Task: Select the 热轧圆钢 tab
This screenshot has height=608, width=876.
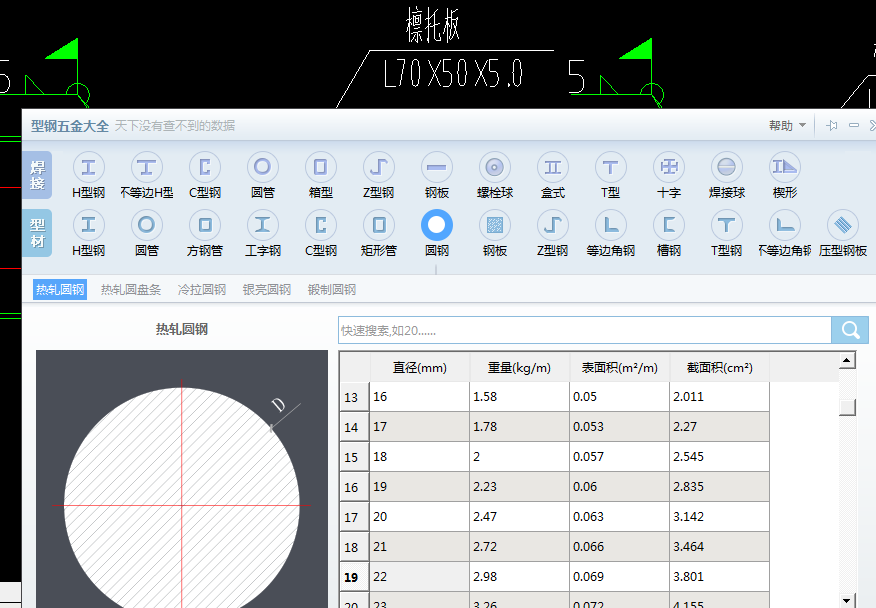Action: (x=60, y=289)
